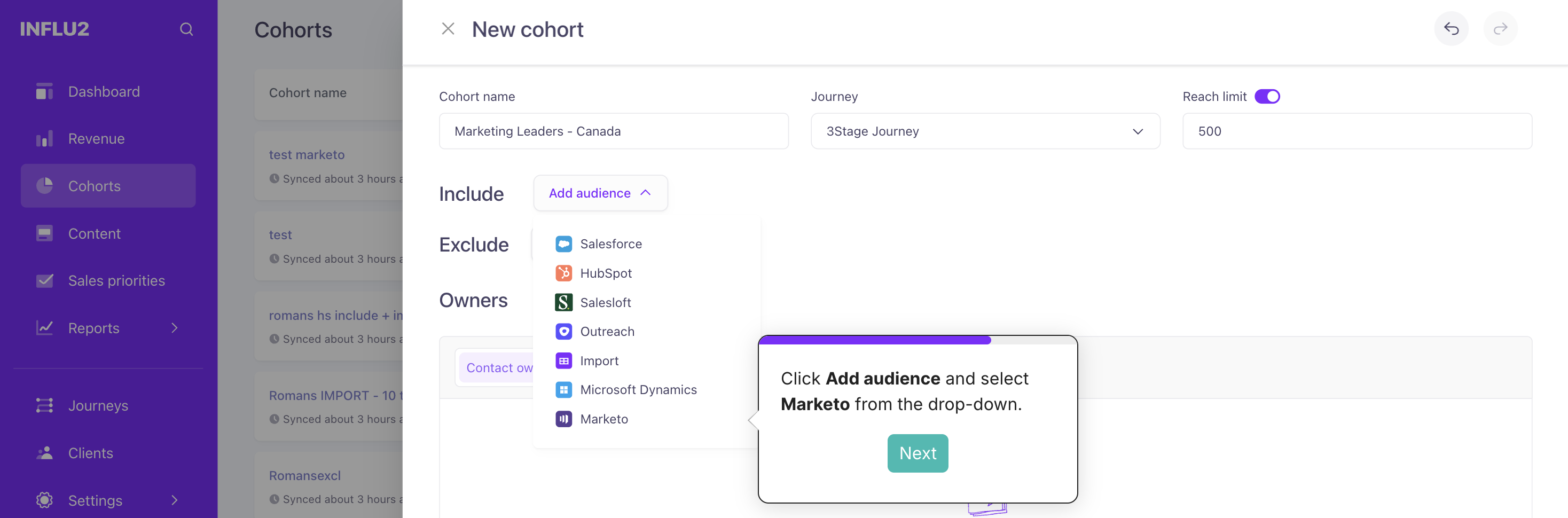This screenshot has width=1568, height=518.
Task: Click the tour progress bar in tooltip
Action: click(x=918, y=340)
